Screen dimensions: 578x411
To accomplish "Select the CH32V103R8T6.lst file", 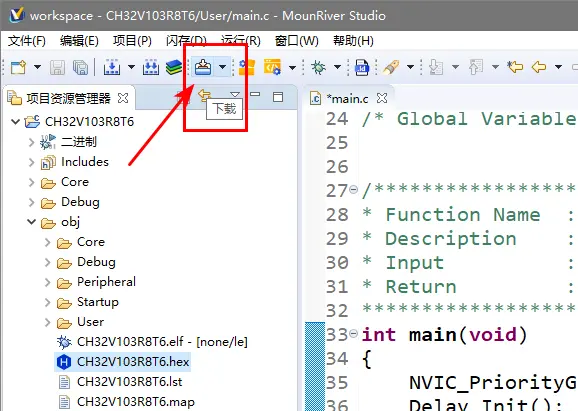I will 129,382.
